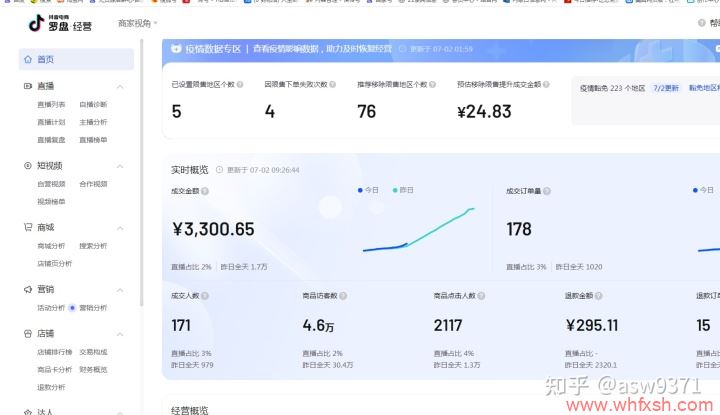Viewport: 720px width, 415px height.
Task: Open 自营视频 in the sidebar
Action: click(x=51, y=184)
